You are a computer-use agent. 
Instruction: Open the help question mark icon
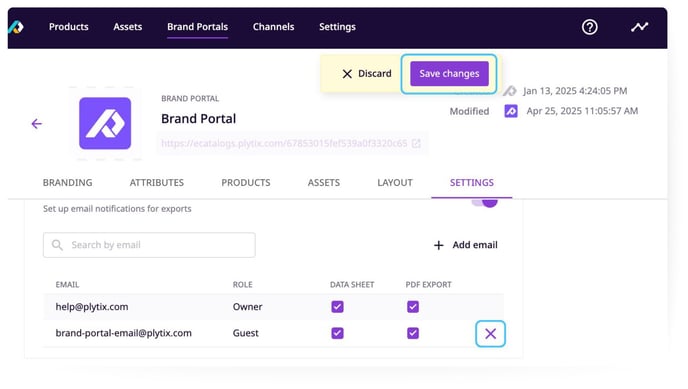tap(589, 27)
